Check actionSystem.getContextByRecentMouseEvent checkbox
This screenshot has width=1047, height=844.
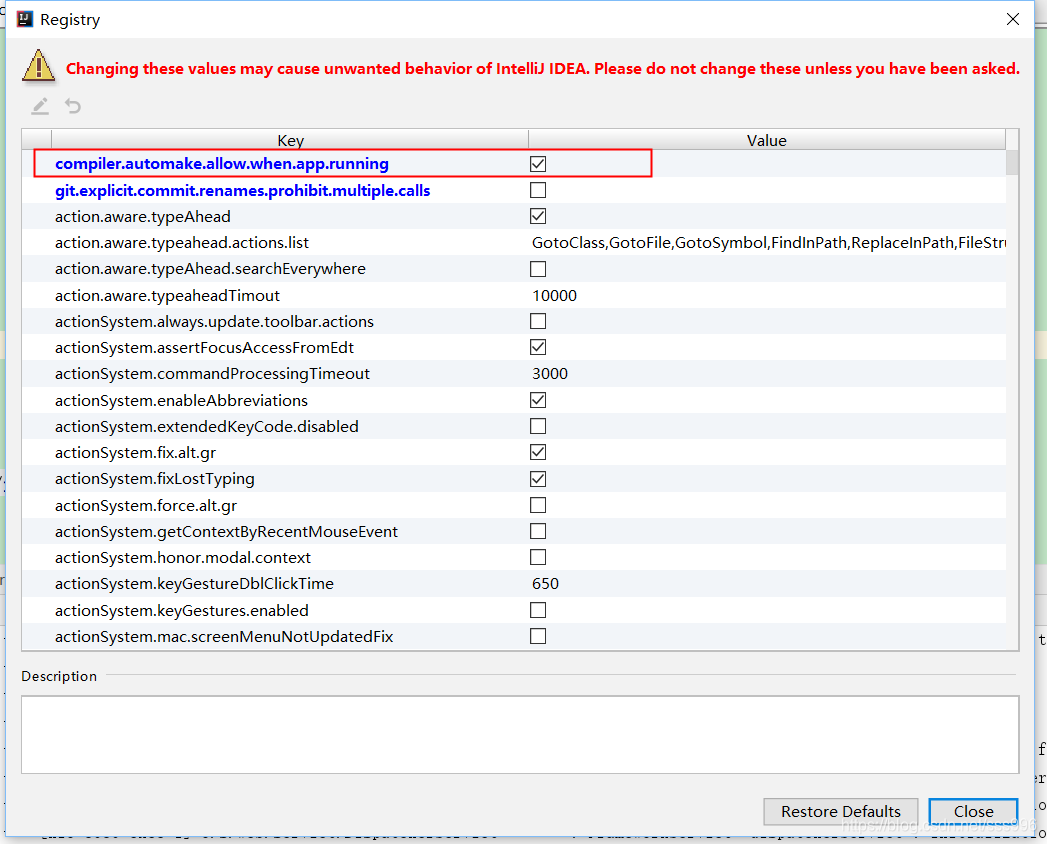point(538,532)
